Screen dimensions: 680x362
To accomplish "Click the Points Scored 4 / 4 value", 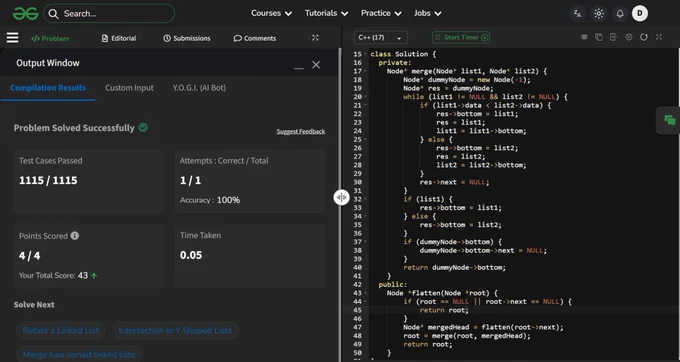I will point(29,256).
